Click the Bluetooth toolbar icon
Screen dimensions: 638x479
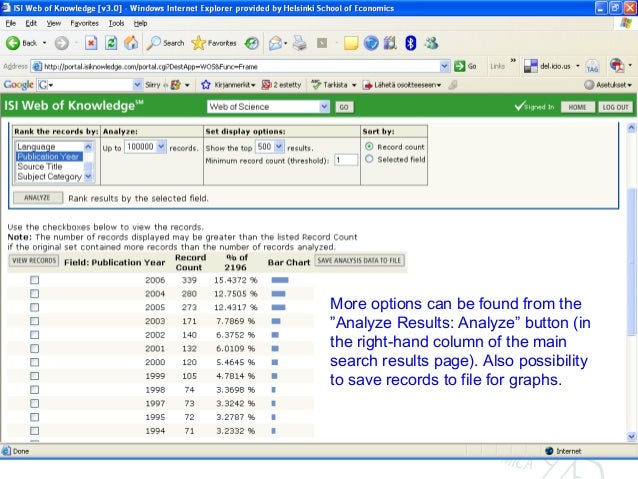point(411,43)
